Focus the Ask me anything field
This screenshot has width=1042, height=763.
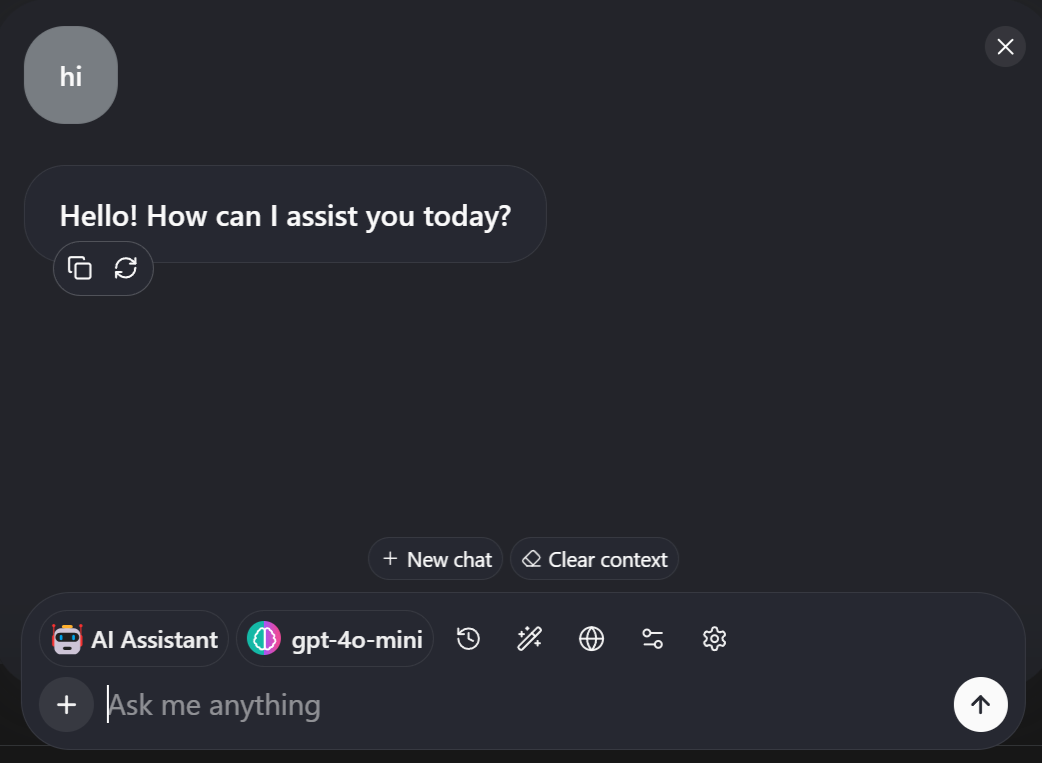click(525, 705)
